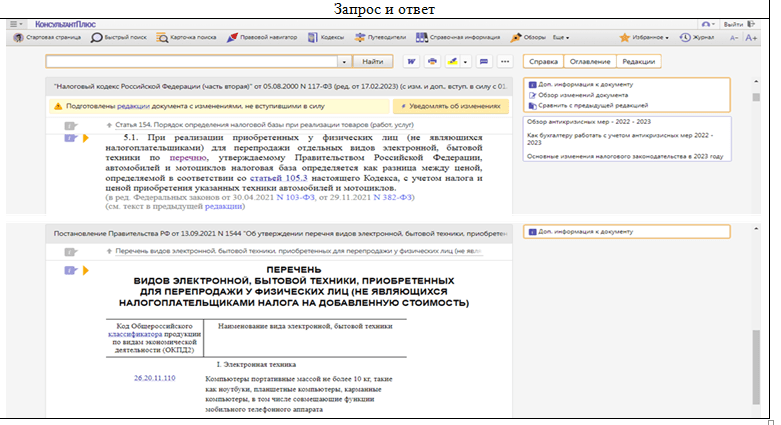781x425 pixels.
Task: Open more actions (three dots)
Action: 505,61
